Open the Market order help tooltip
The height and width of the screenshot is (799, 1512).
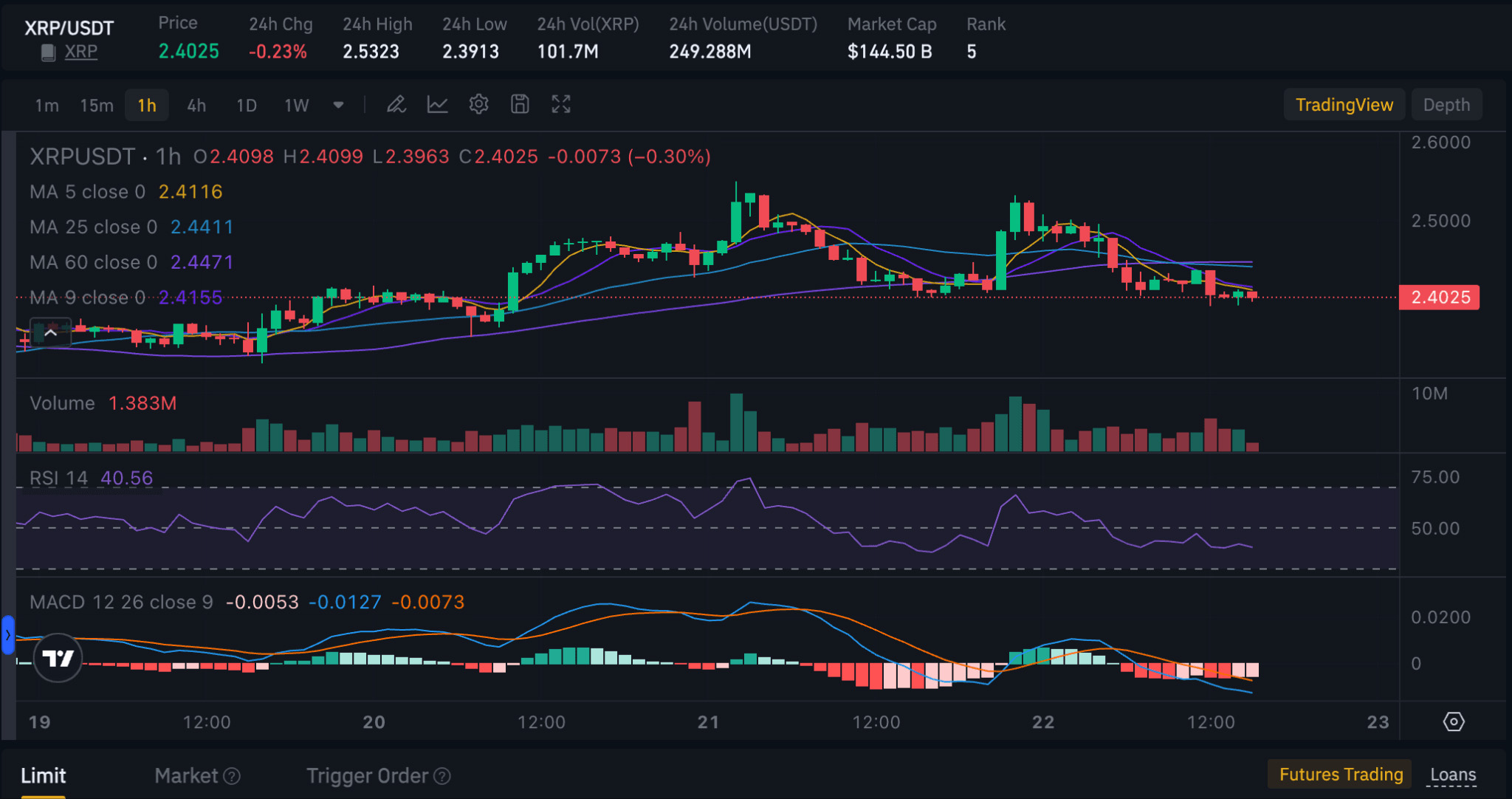coord(231,776)
